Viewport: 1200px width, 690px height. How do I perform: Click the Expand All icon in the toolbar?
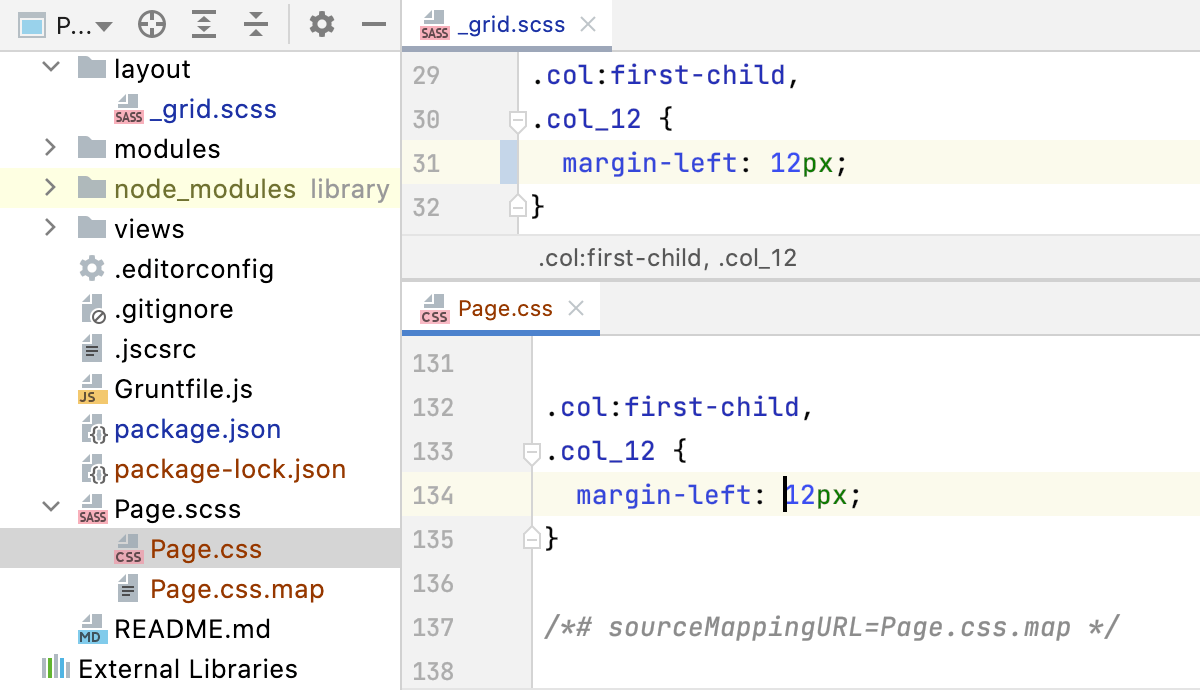(x=204, y=24)
